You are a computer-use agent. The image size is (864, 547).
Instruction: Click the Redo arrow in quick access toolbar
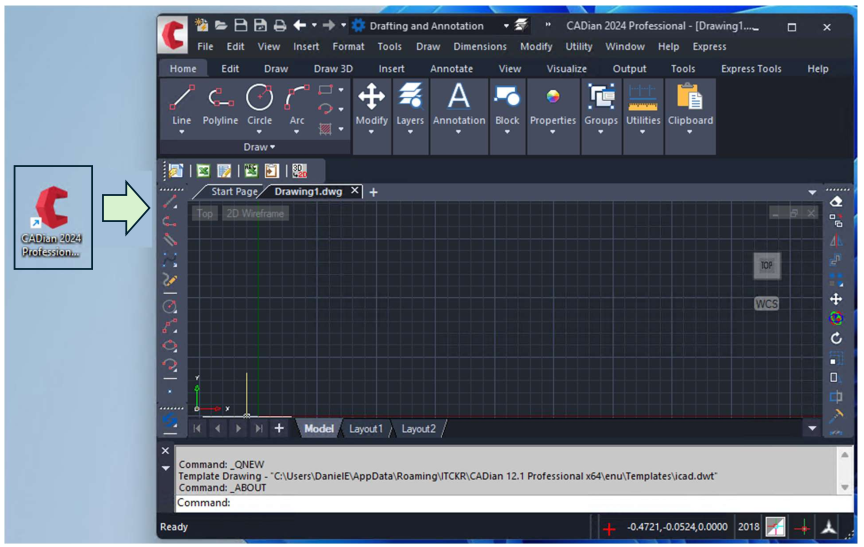(328, 25)
